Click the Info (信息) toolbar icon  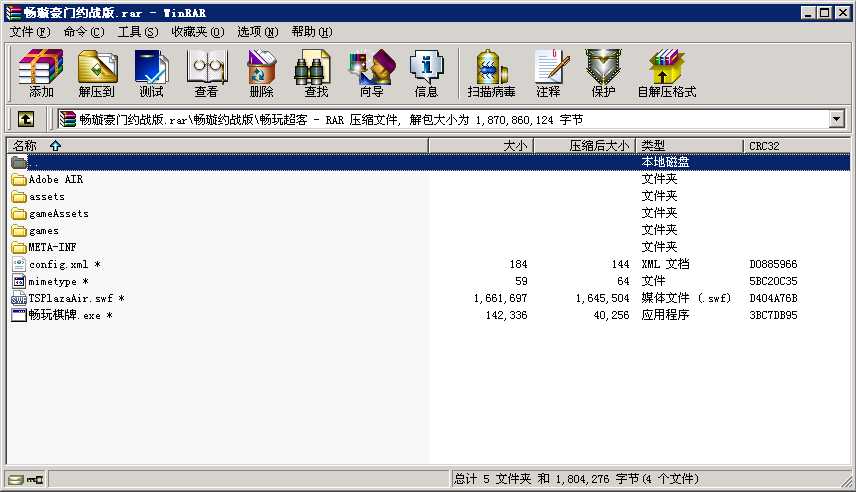426,74
